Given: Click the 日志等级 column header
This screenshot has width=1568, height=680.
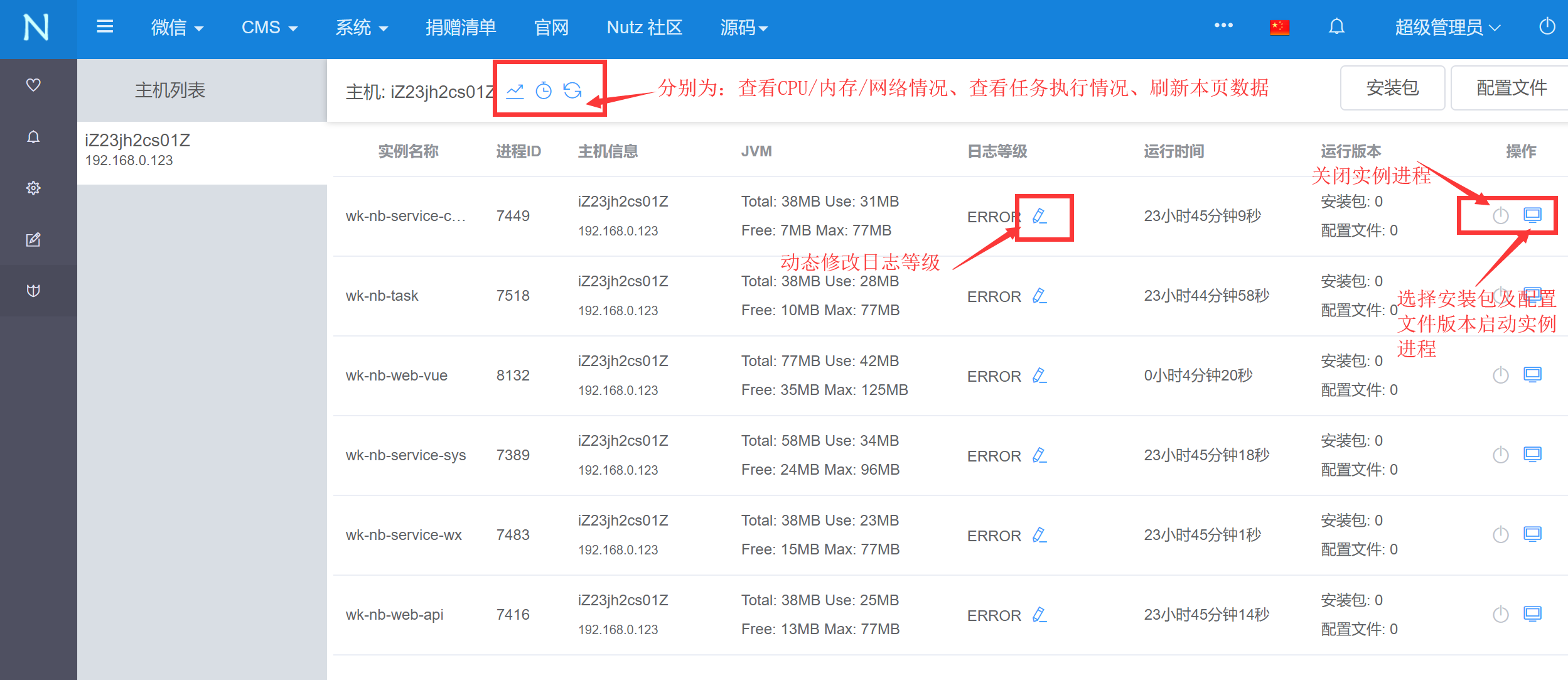Looking at the screenshot, I should 997,151.
